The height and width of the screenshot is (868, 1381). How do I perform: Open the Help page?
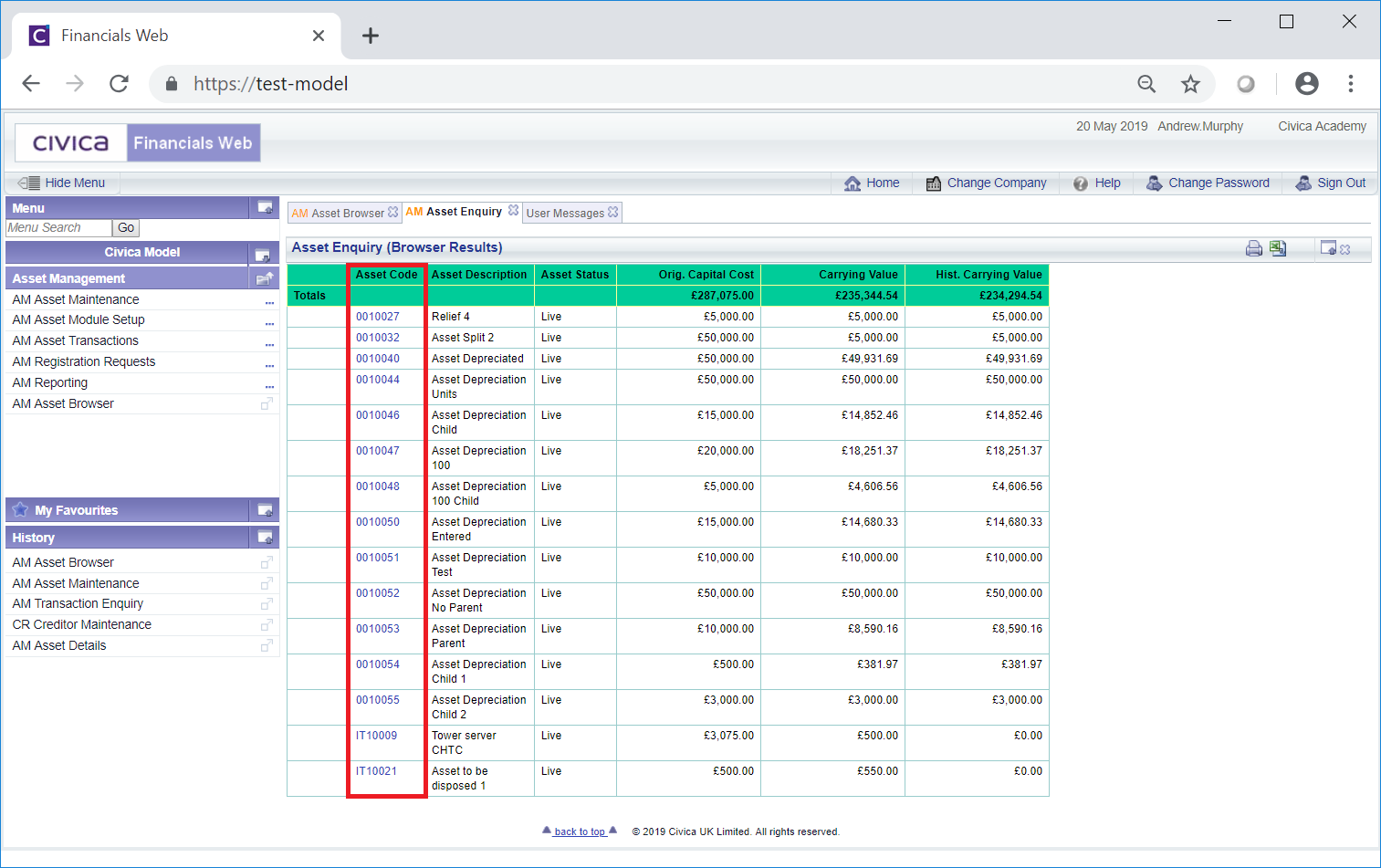1097,183
